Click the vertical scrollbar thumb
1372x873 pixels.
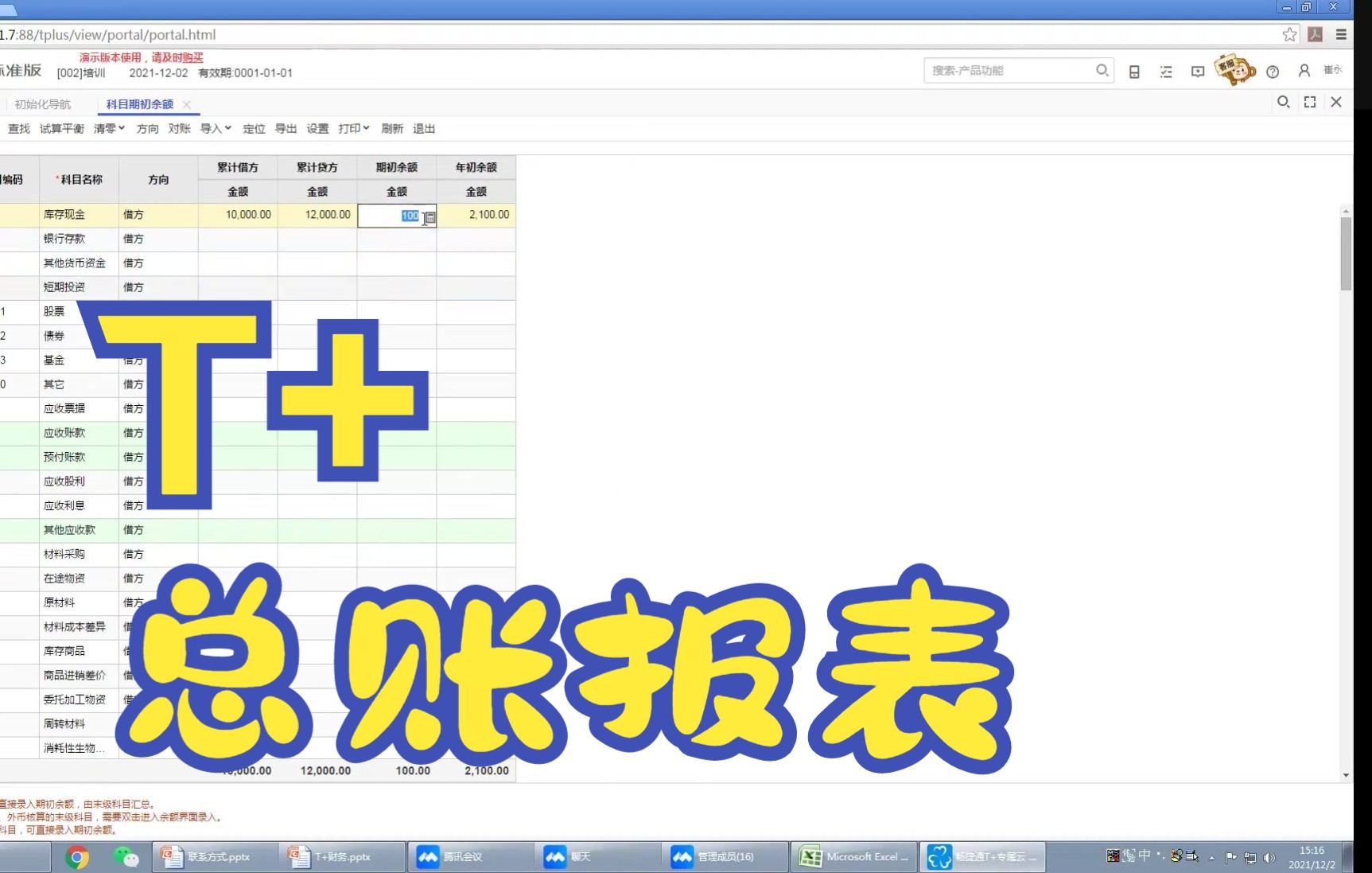[x=1346, y=253]
